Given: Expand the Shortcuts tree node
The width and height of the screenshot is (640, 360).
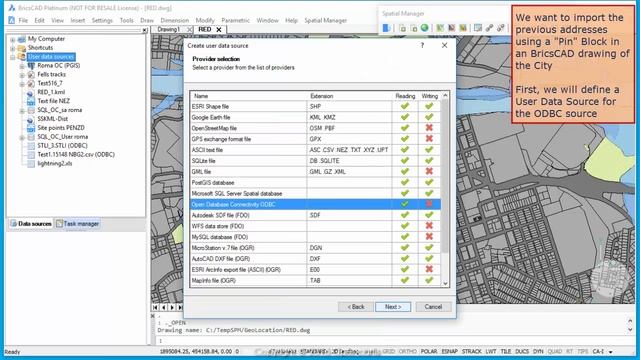Looking at the screenshot, I should [13, 48].
